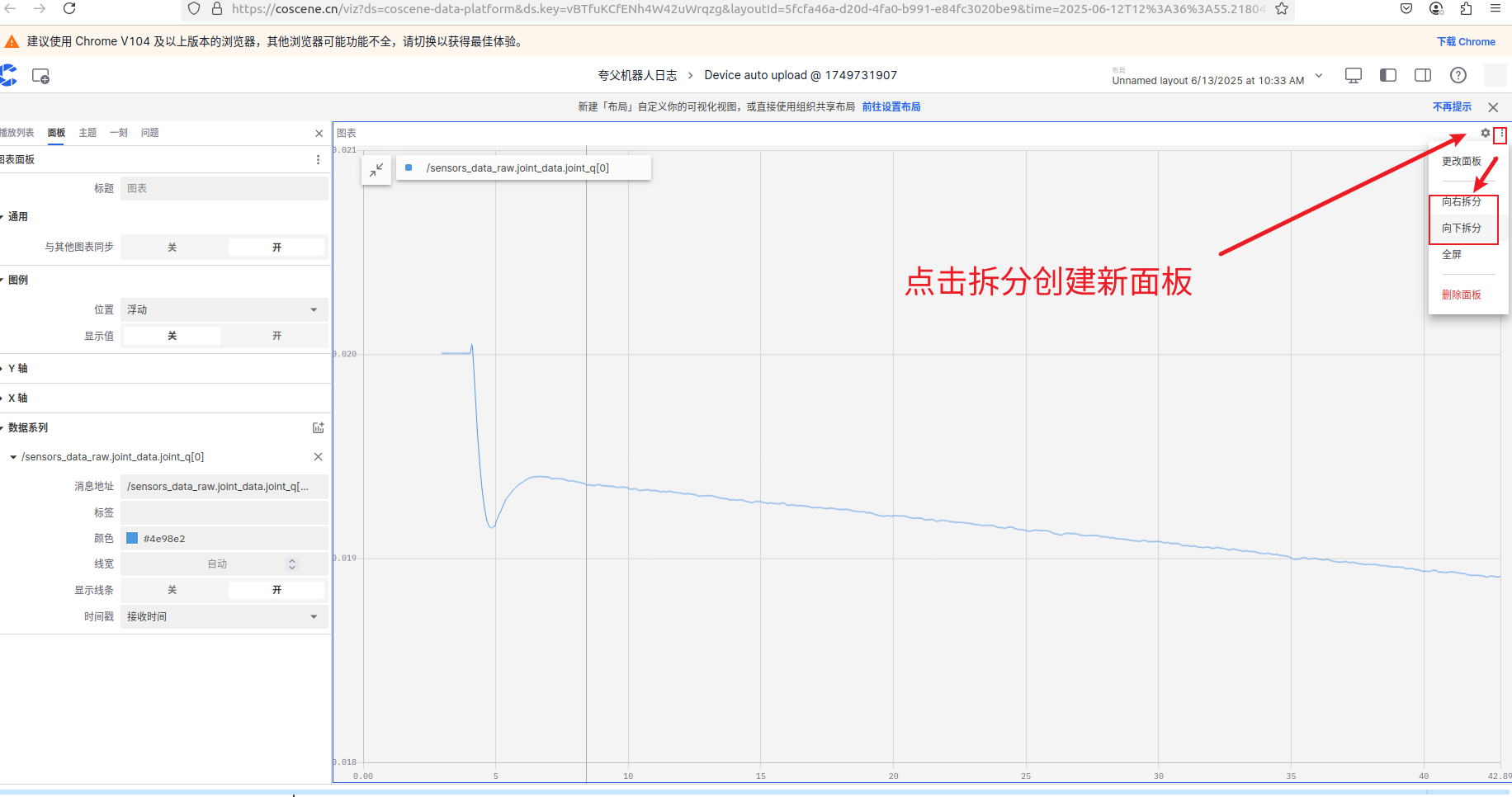The height and width of the screenshot is (797, 1512).
Task: Click the blue series color swatch
Action: point(132,538)
